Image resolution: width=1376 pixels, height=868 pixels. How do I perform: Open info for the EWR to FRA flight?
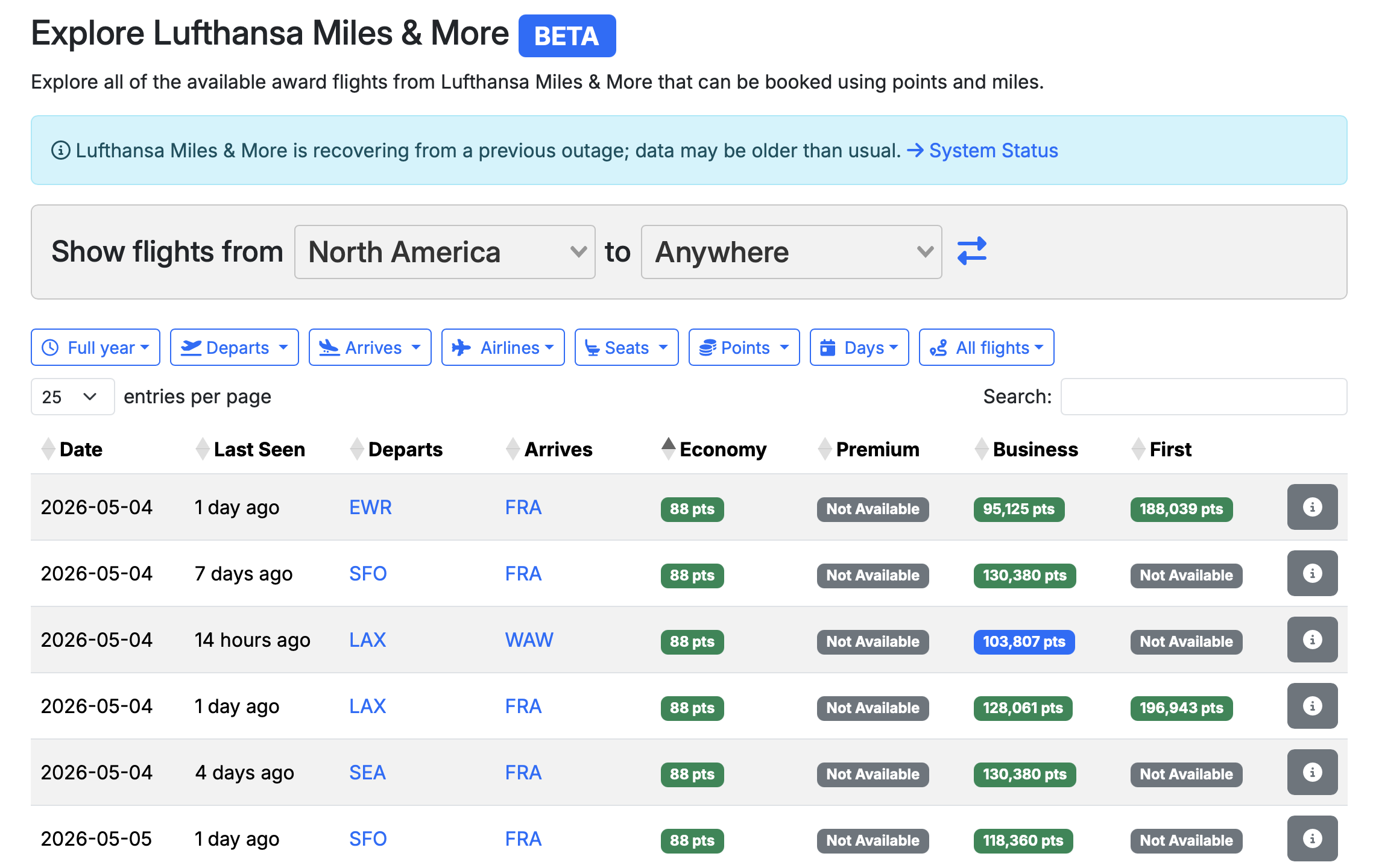[1312, 507]
